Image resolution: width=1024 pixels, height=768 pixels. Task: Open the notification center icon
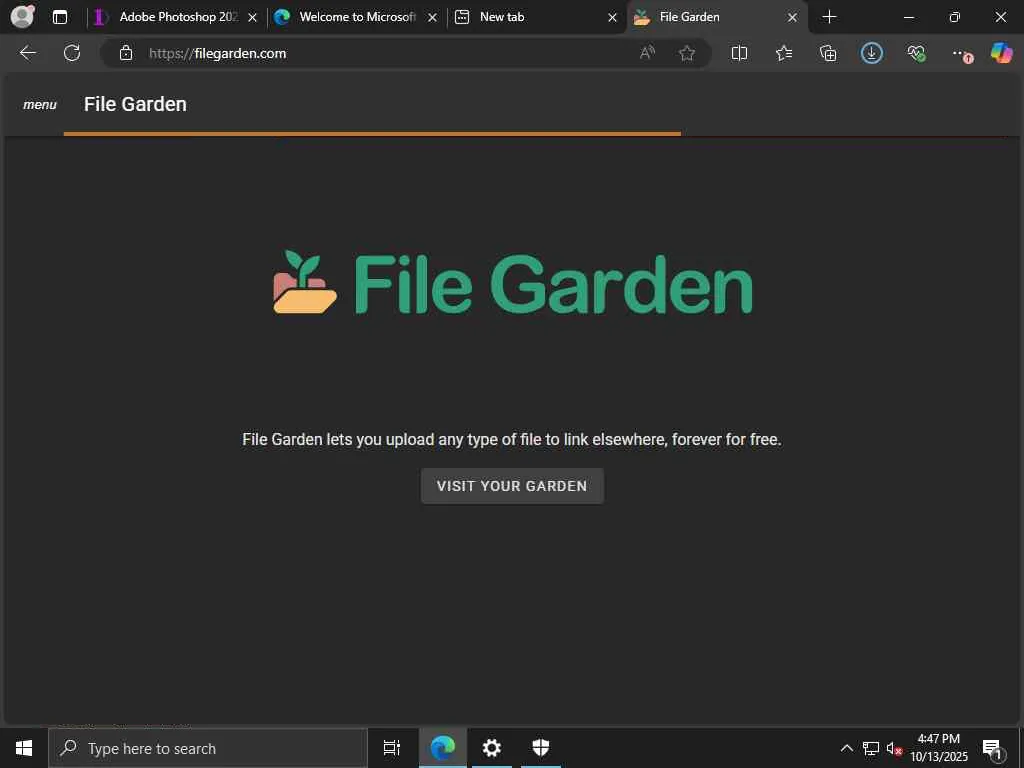pyautogui.click(x=993, y=749)
